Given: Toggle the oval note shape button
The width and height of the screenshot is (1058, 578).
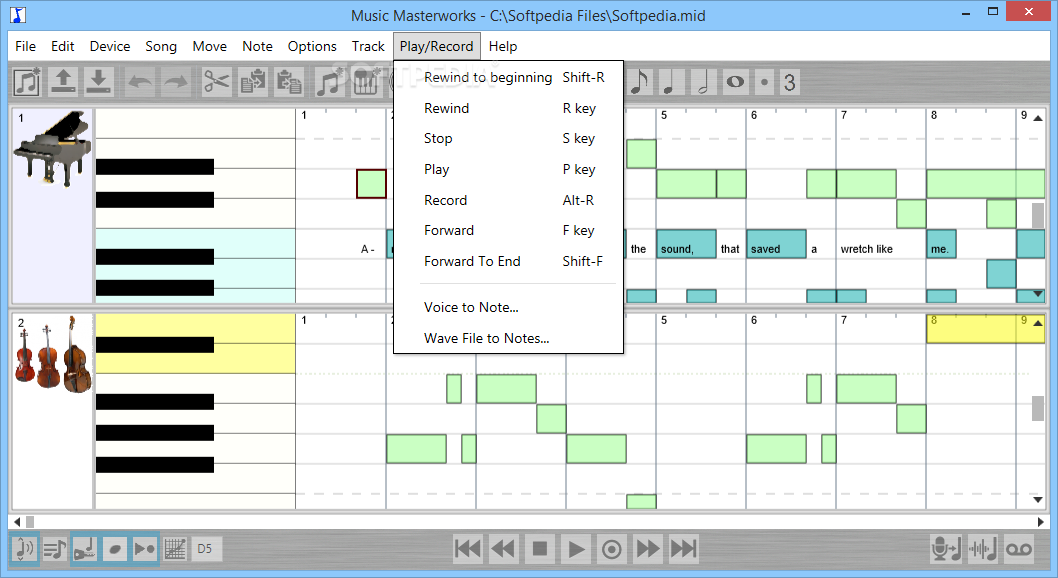Looking at the screenshot, I should (x=115, y=549).
